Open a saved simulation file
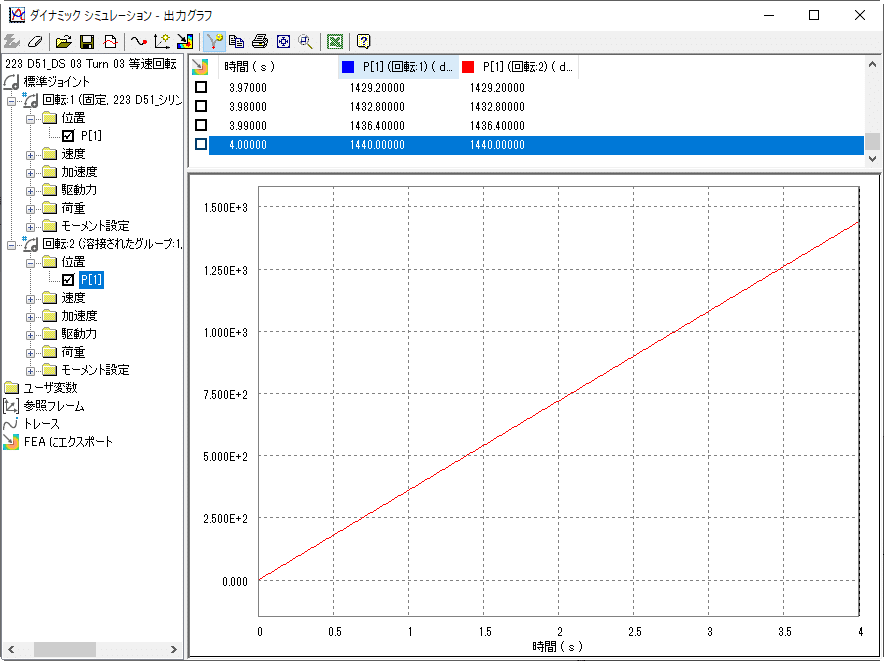The width and height of the screenshot is (884, 661). [x=63, y=42]
